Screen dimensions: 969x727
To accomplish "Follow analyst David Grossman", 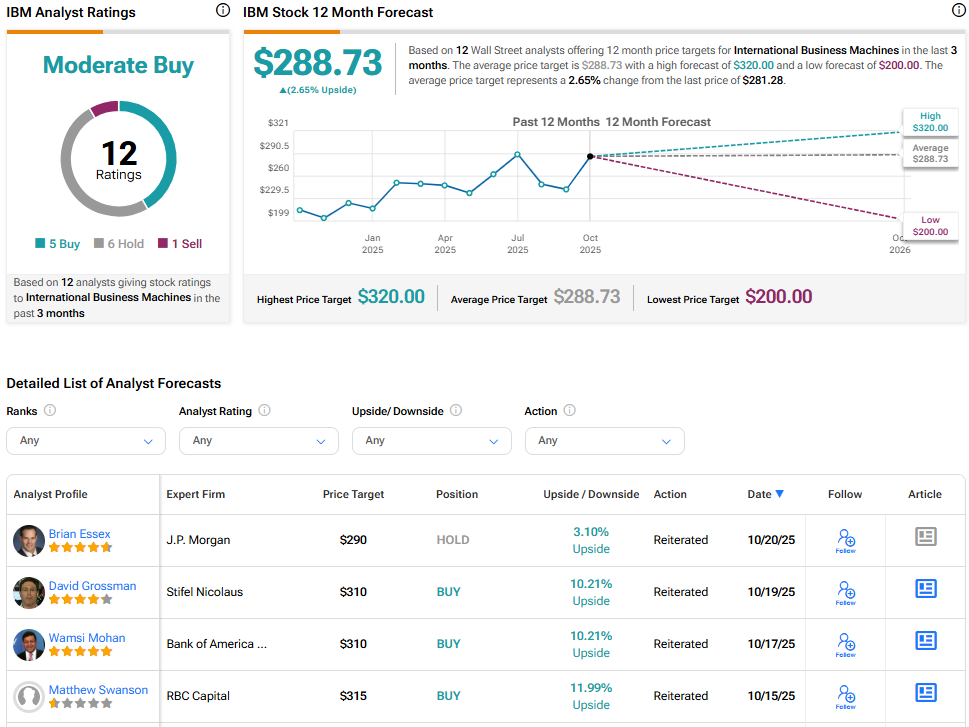I will click(x=846, y=592).
